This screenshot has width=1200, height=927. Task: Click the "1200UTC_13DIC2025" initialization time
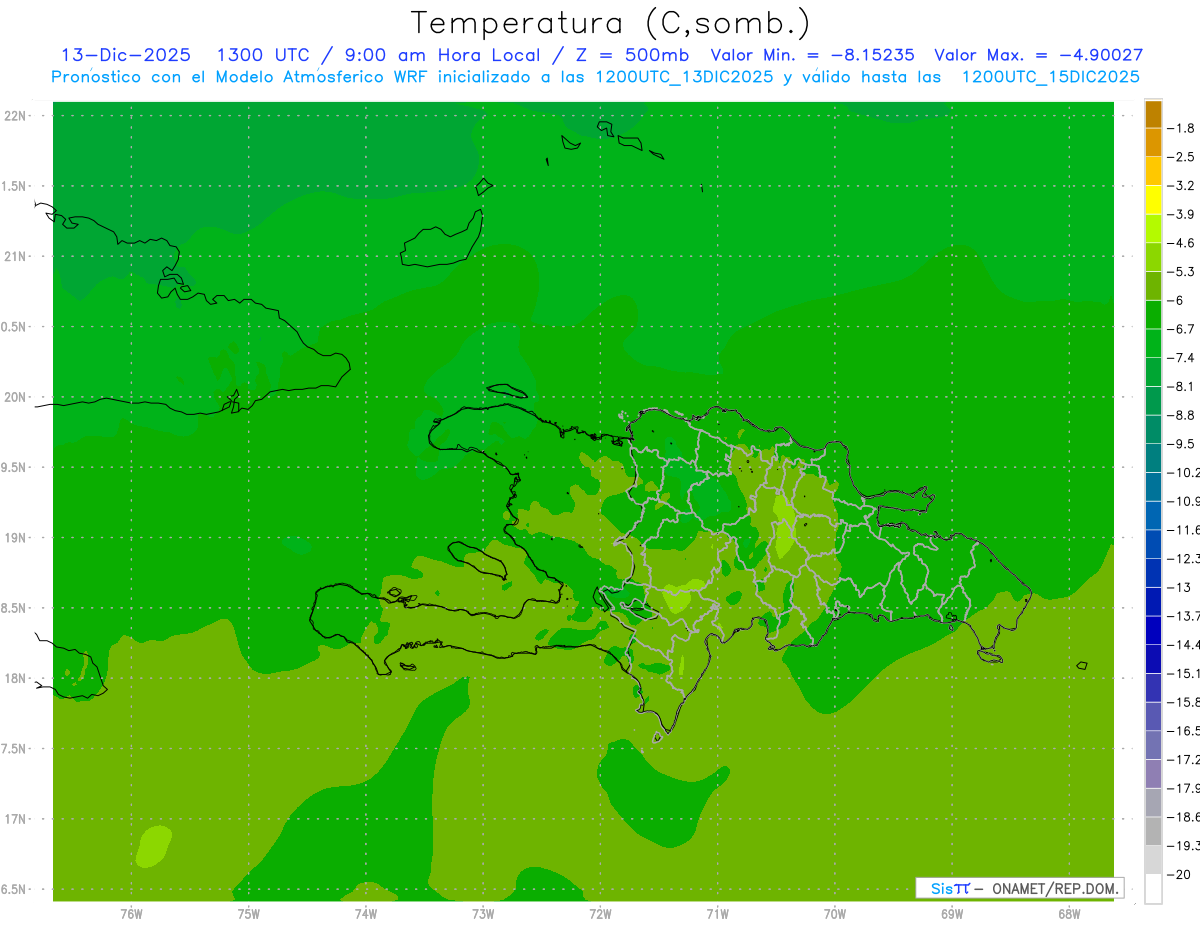(x=684, y=77)
